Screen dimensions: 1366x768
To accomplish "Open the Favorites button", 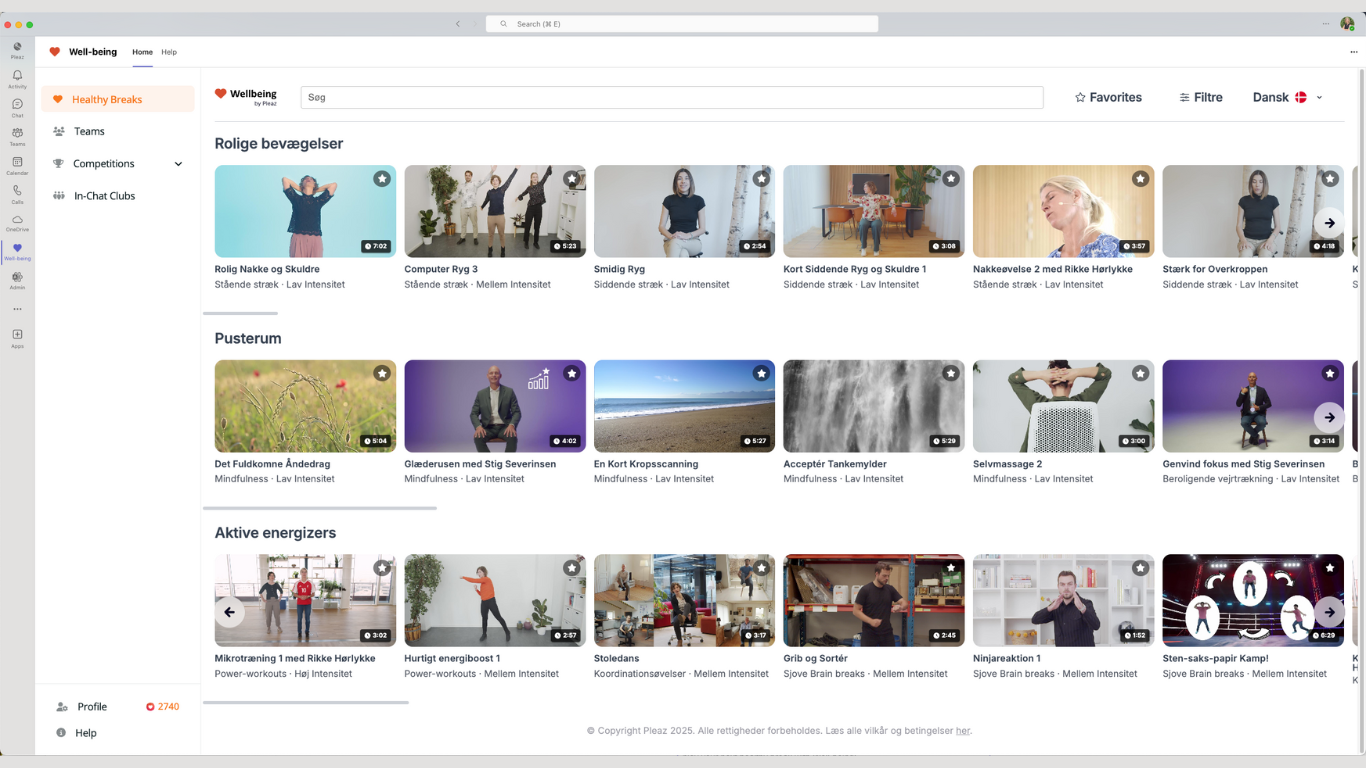I will [x=1108, y=97].
